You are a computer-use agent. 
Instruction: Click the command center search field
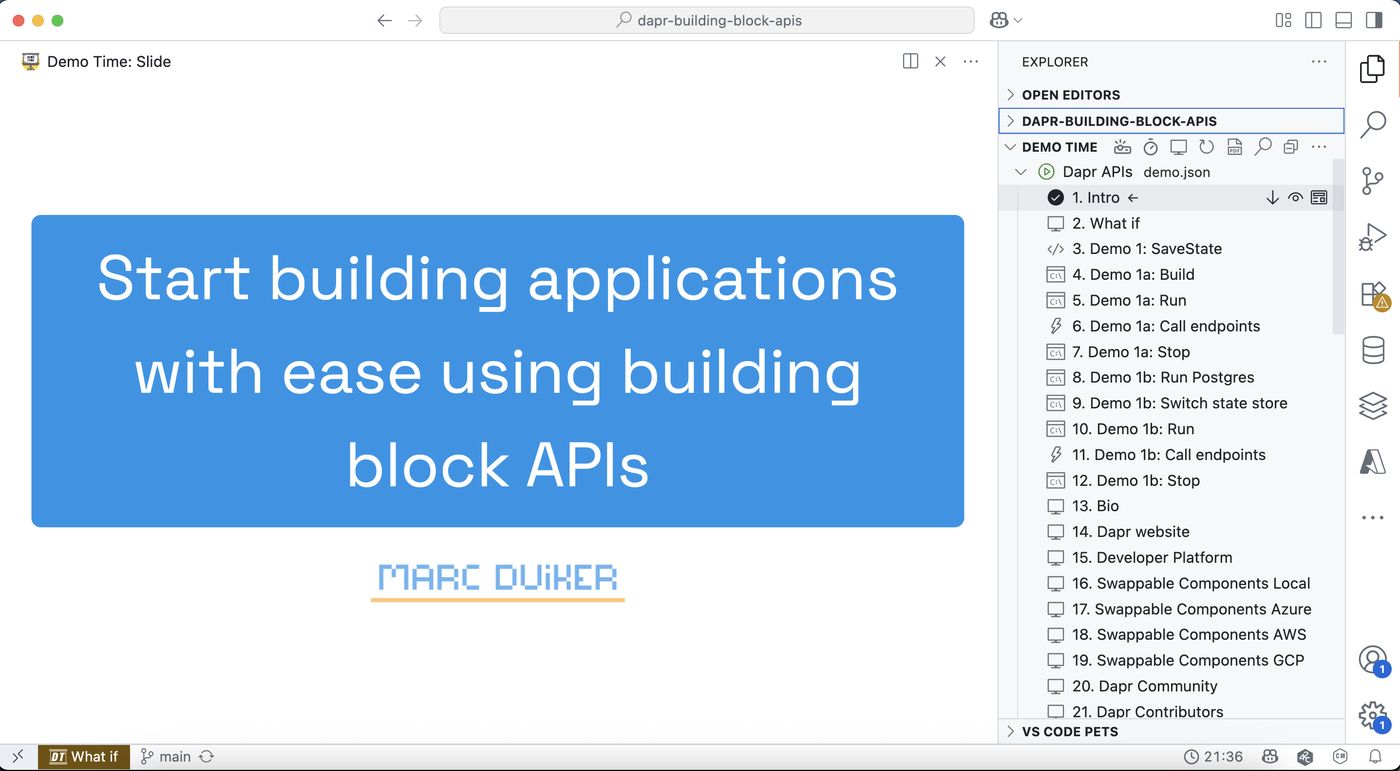point(707,20)
